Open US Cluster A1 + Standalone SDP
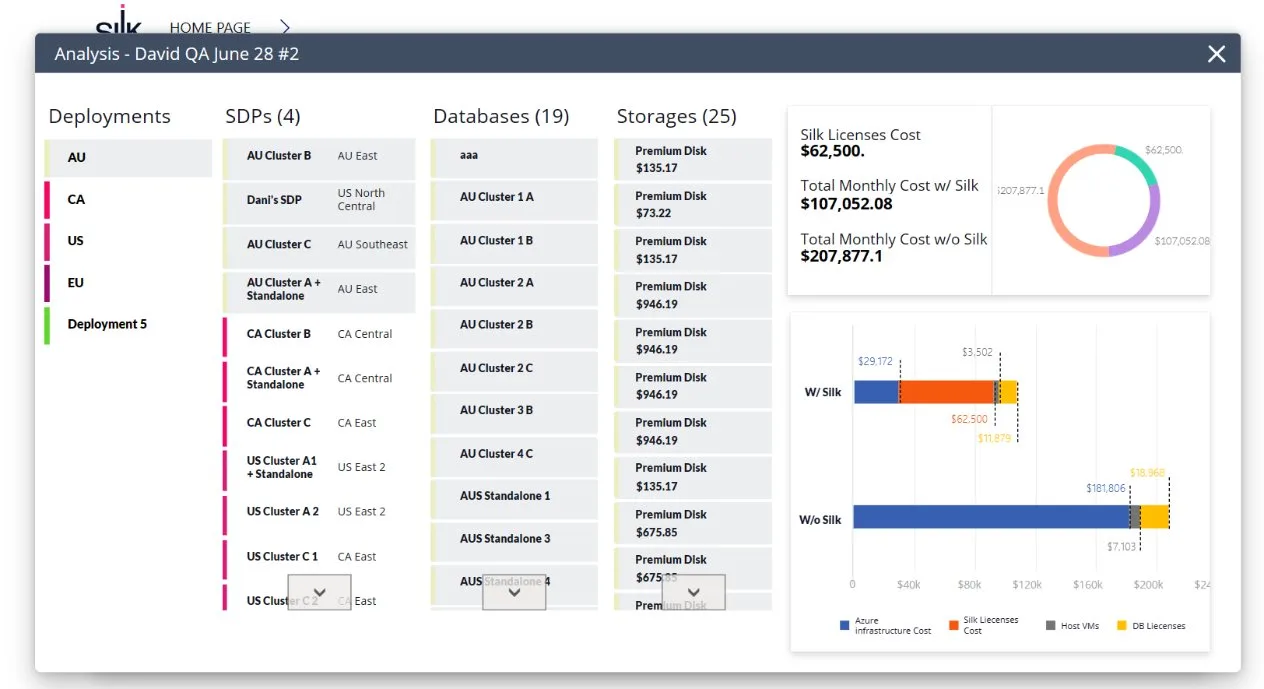This screenshot has height=689, width=1264. click(318, 468)
